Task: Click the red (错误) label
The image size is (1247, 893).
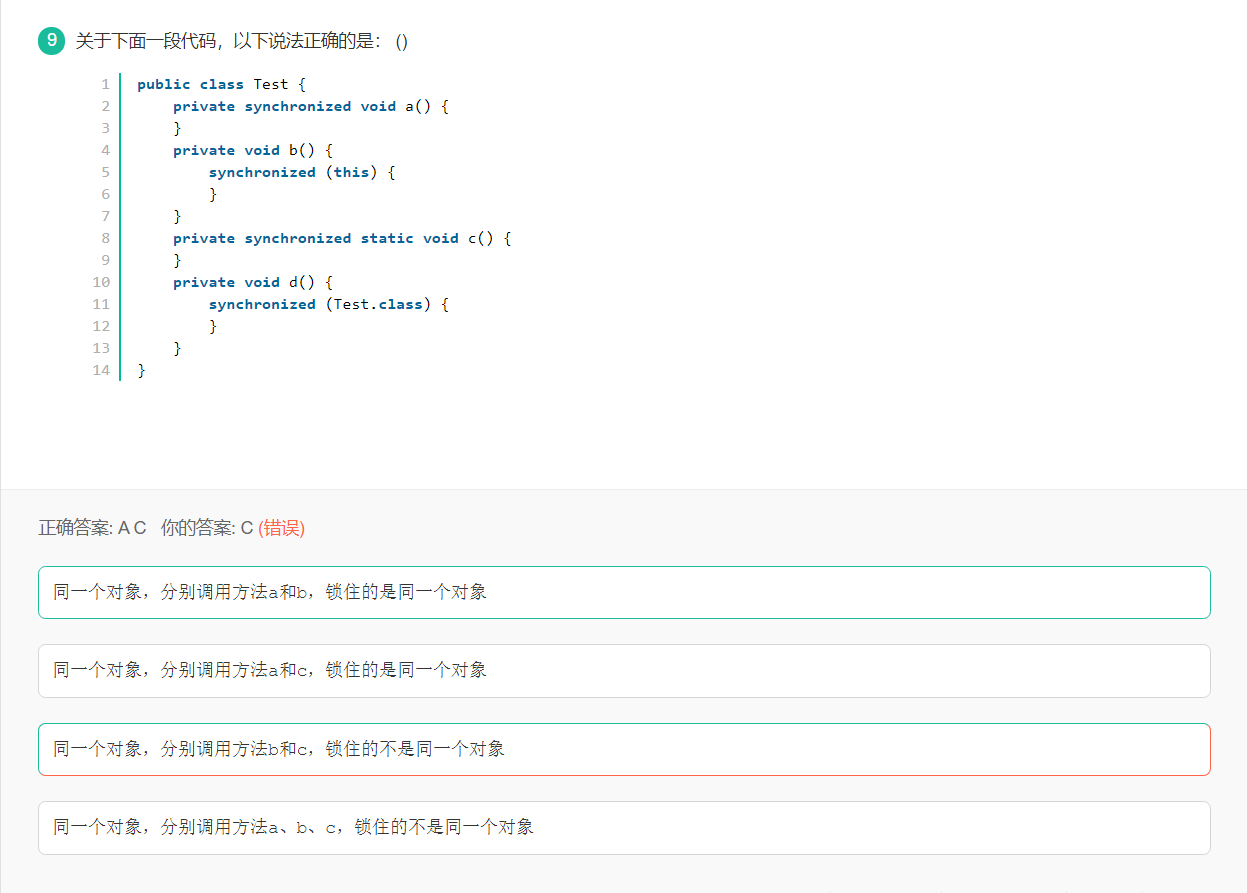Action: (281, 528)
